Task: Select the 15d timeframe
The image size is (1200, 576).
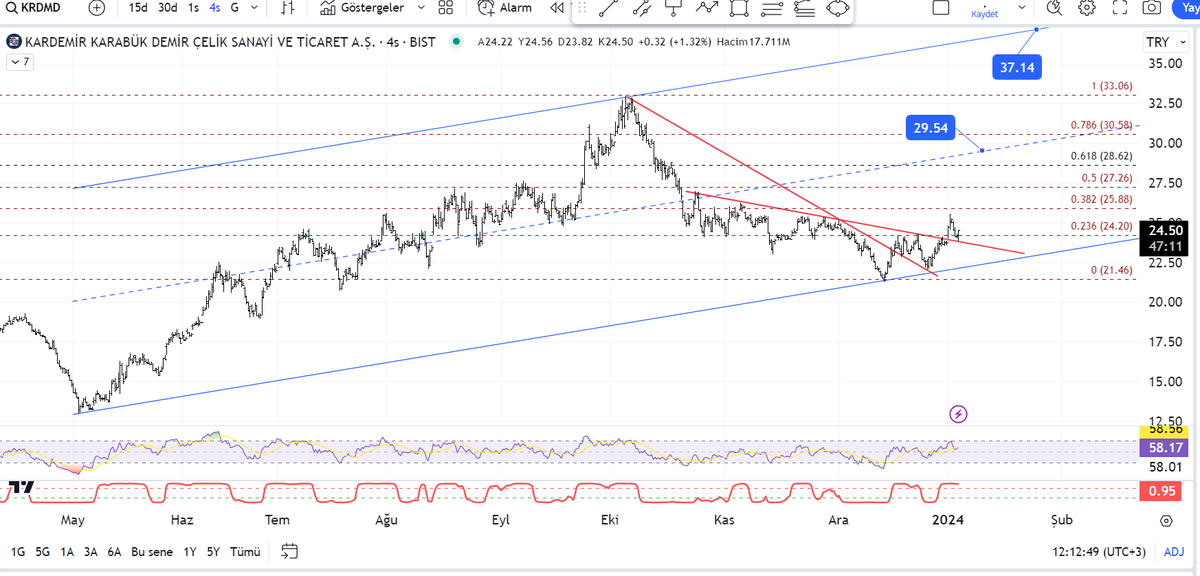Action: [139, 7]
